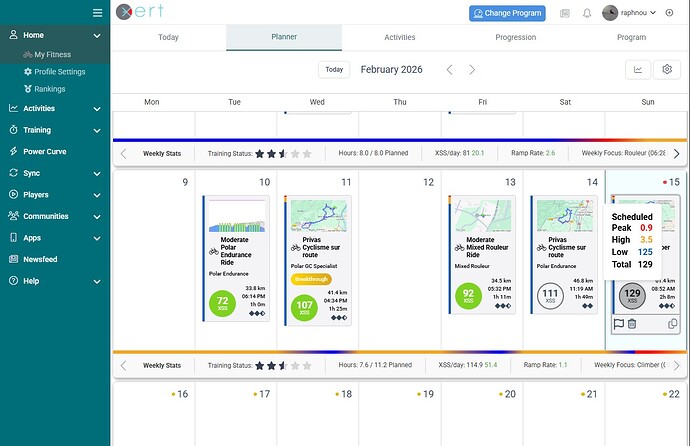This screenshot has height=446, width=690.
Task: Open the planner chart view icon
Action: [x=638, y=69]
